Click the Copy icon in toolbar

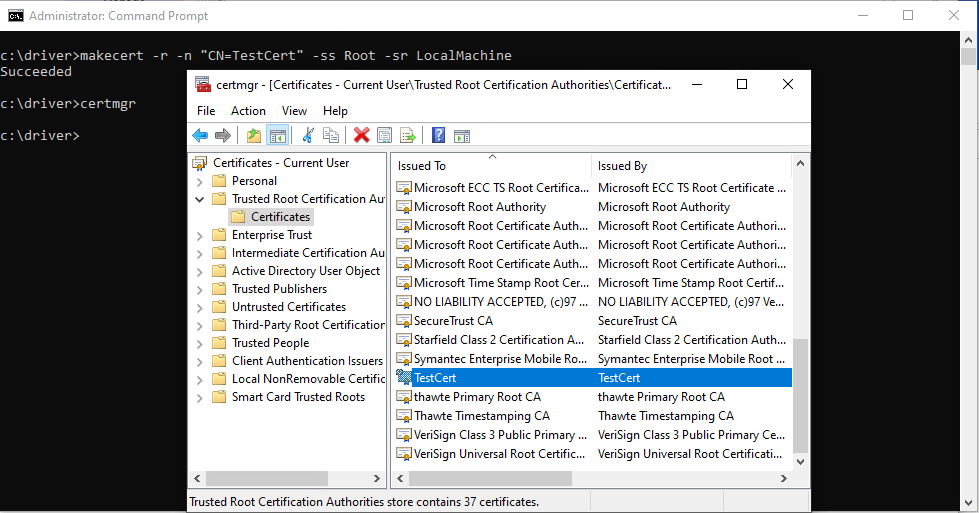point(331,135)
